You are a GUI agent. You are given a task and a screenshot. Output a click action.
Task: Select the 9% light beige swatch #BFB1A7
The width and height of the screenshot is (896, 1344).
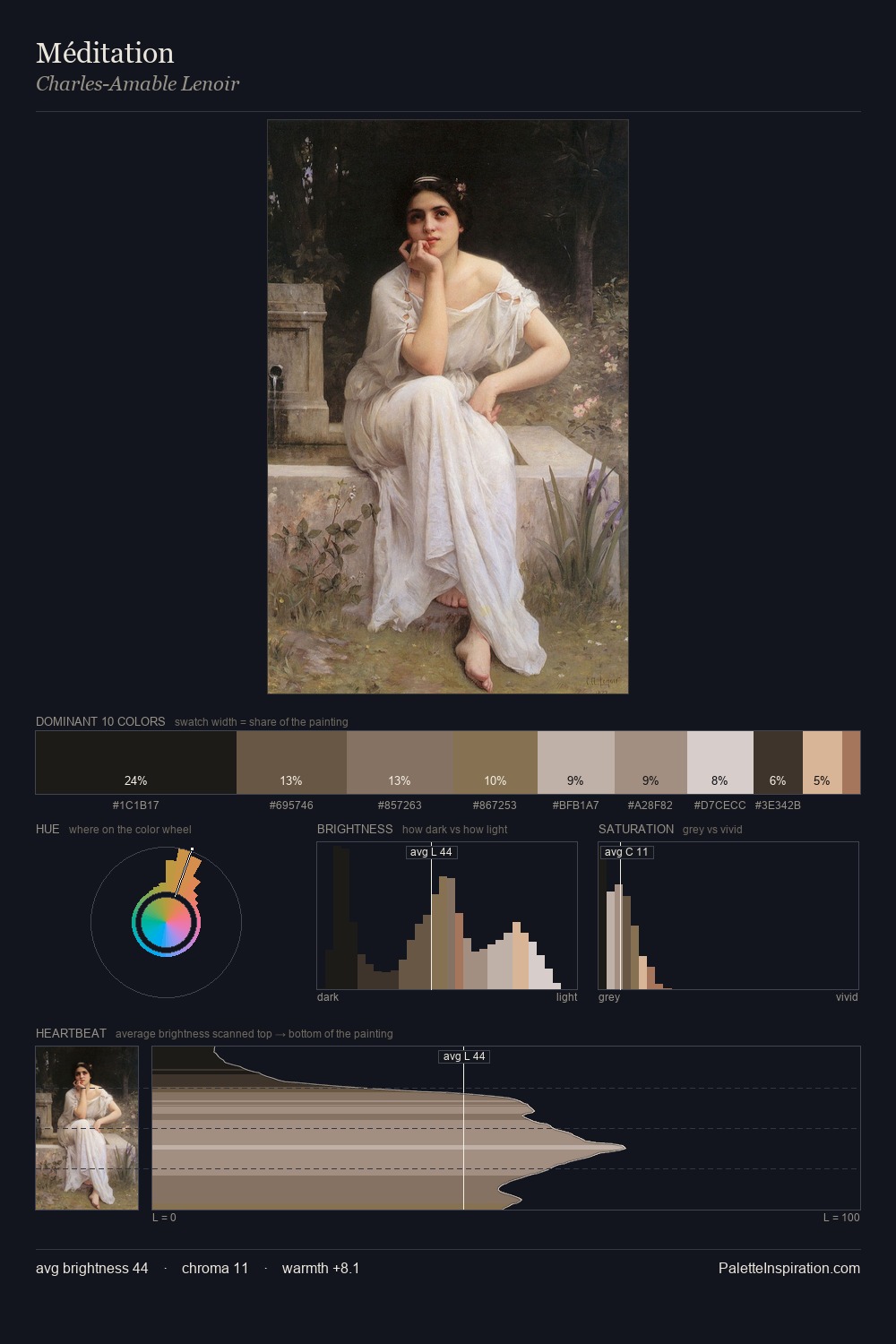(x=576, y=762)
